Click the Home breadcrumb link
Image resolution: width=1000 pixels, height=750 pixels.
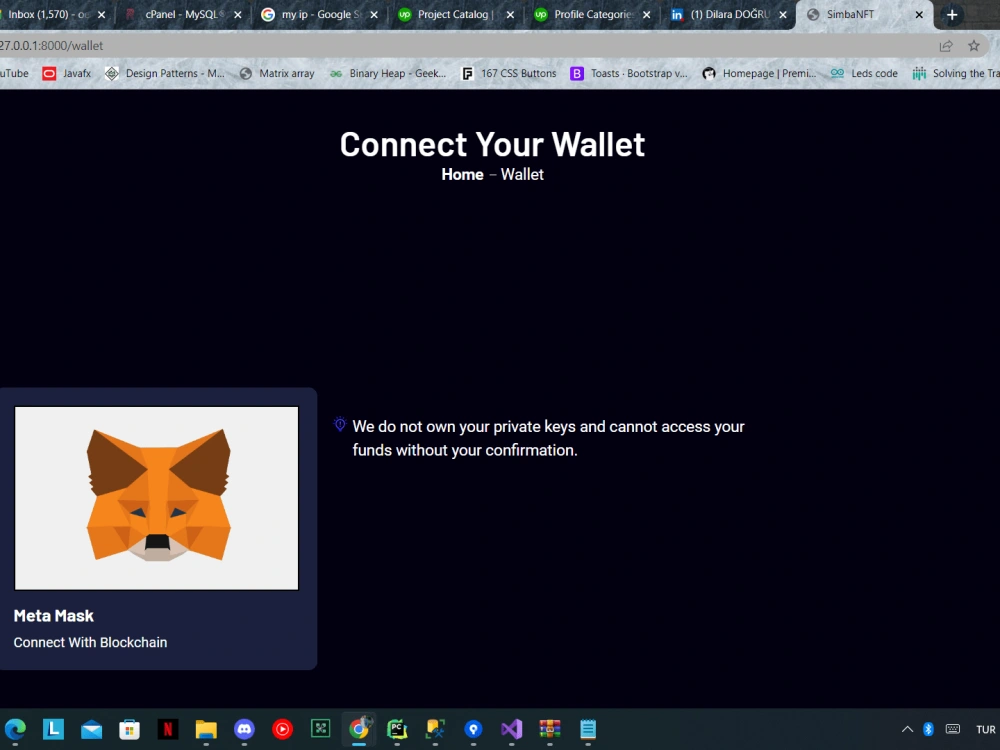(x=462, y=175)
